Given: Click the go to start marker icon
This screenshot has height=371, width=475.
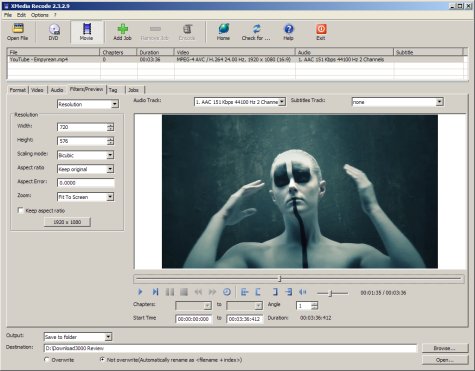Looking at the screenshot, I should click(244, 292).
